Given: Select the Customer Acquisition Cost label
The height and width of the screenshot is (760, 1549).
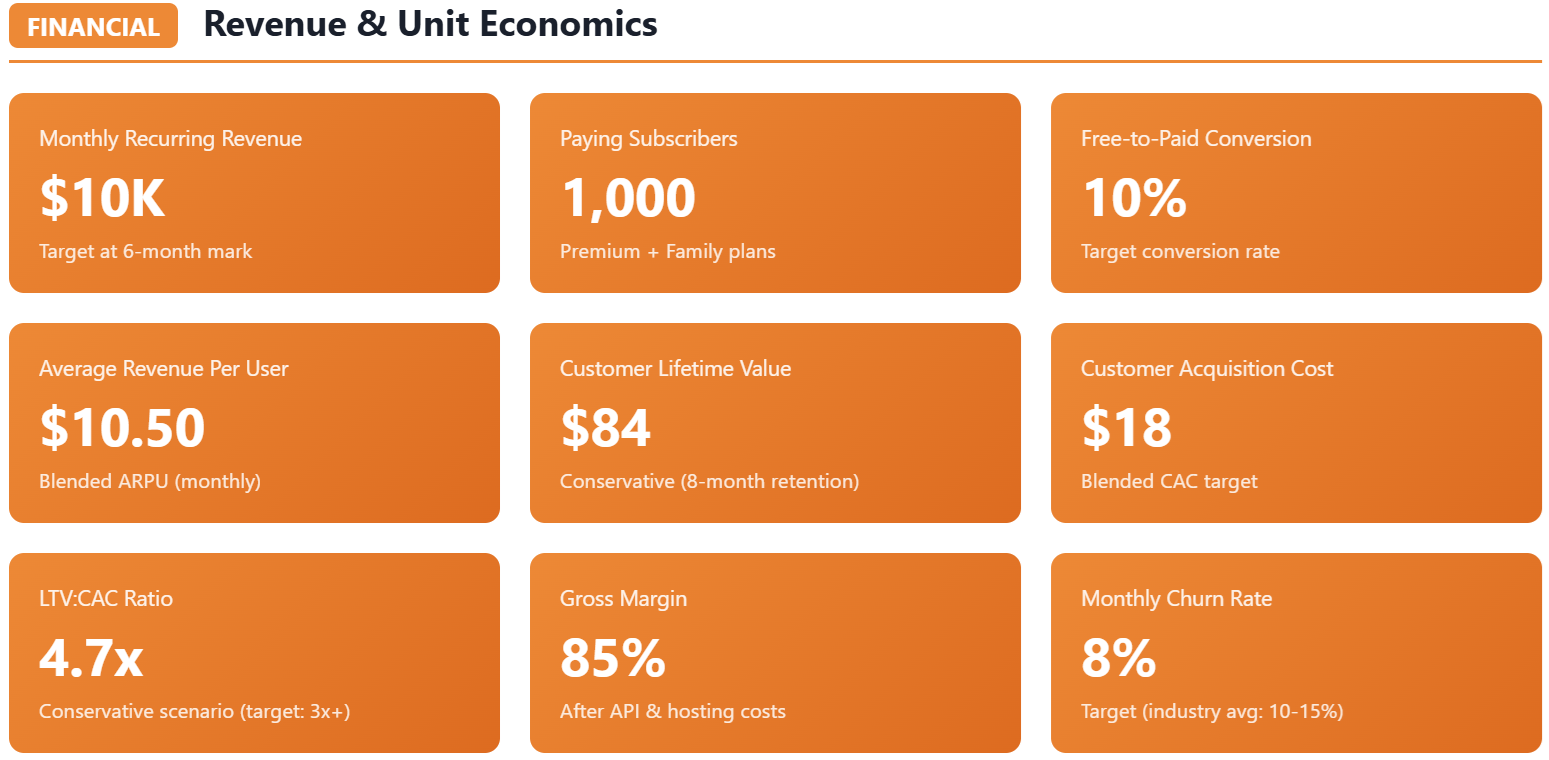Looking at the screenshot, I should tap(1206, 369).
